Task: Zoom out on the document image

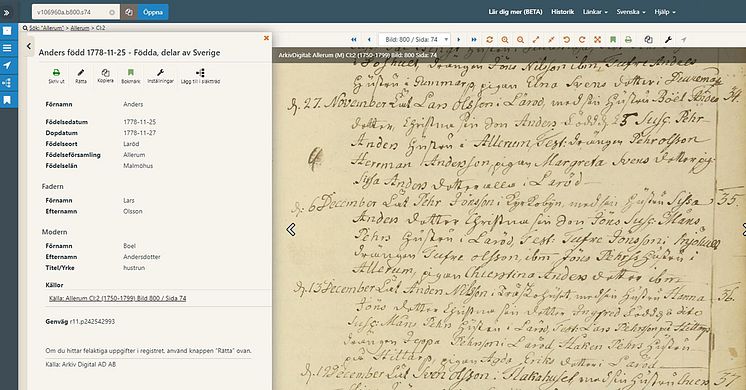Action: (x=520, y=40)
